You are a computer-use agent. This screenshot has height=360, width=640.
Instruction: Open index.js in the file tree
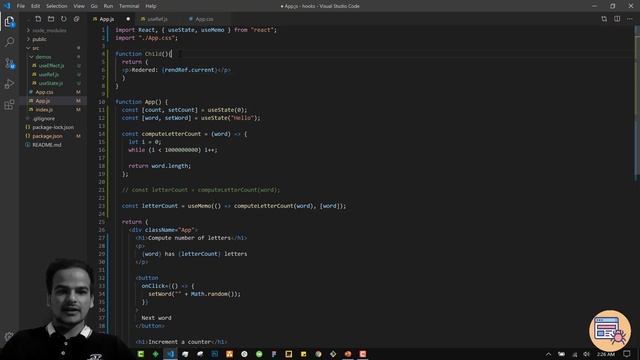44,110
